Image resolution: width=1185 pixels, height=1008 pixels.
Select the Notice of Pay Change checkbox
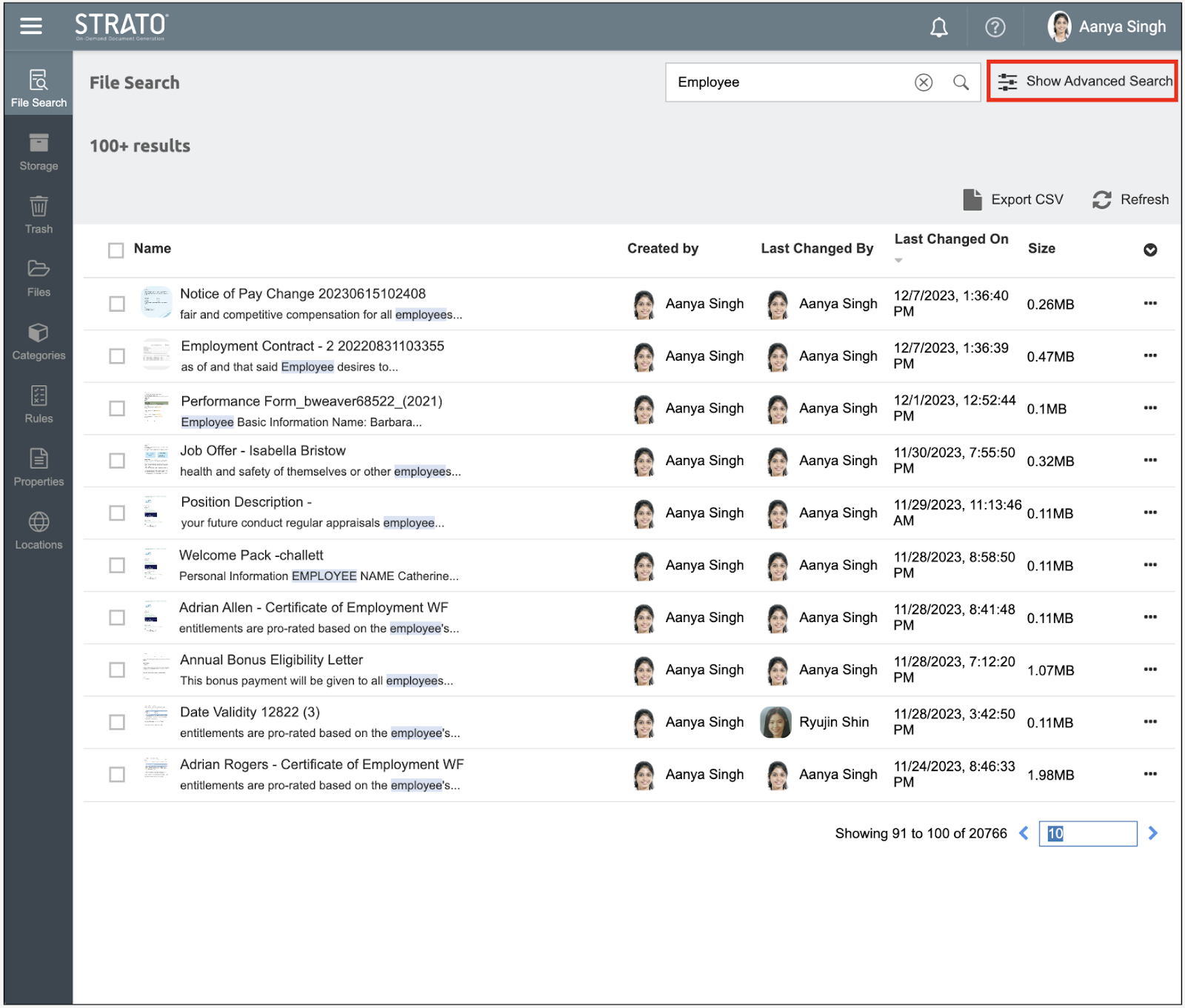tap(117, 304)
